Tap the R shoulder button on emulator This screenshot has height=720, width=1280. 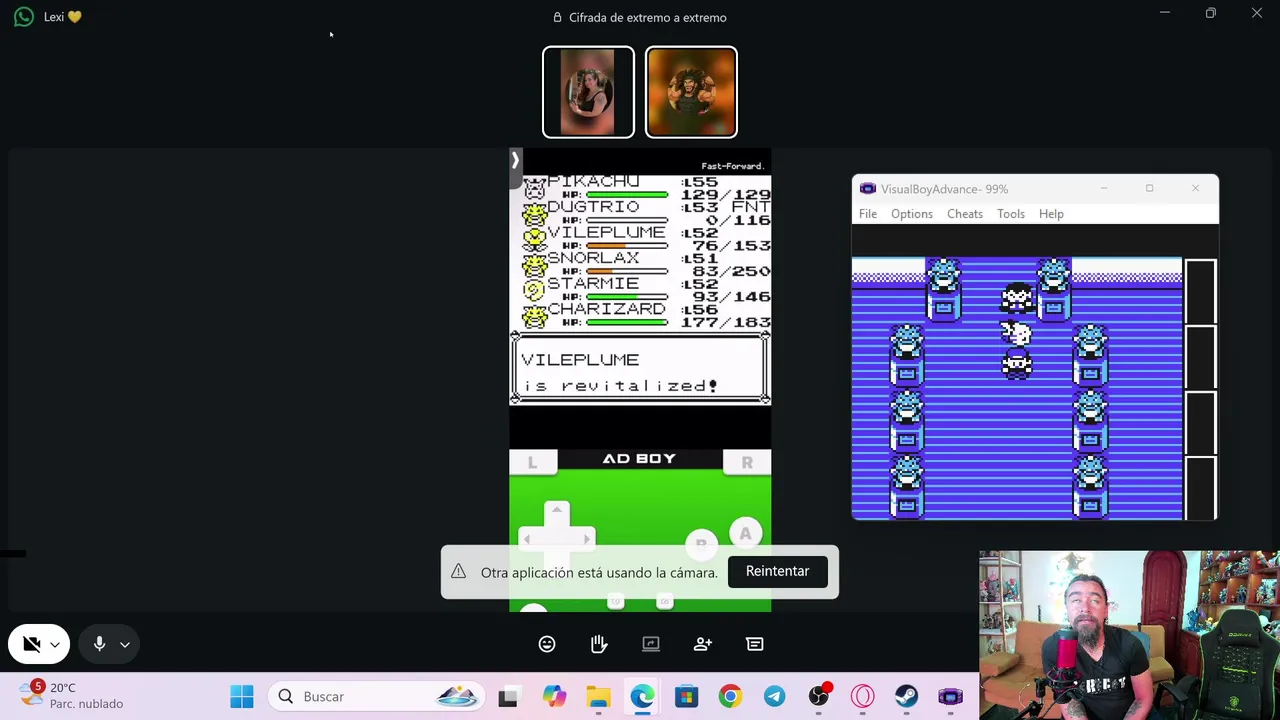point(747,462)
